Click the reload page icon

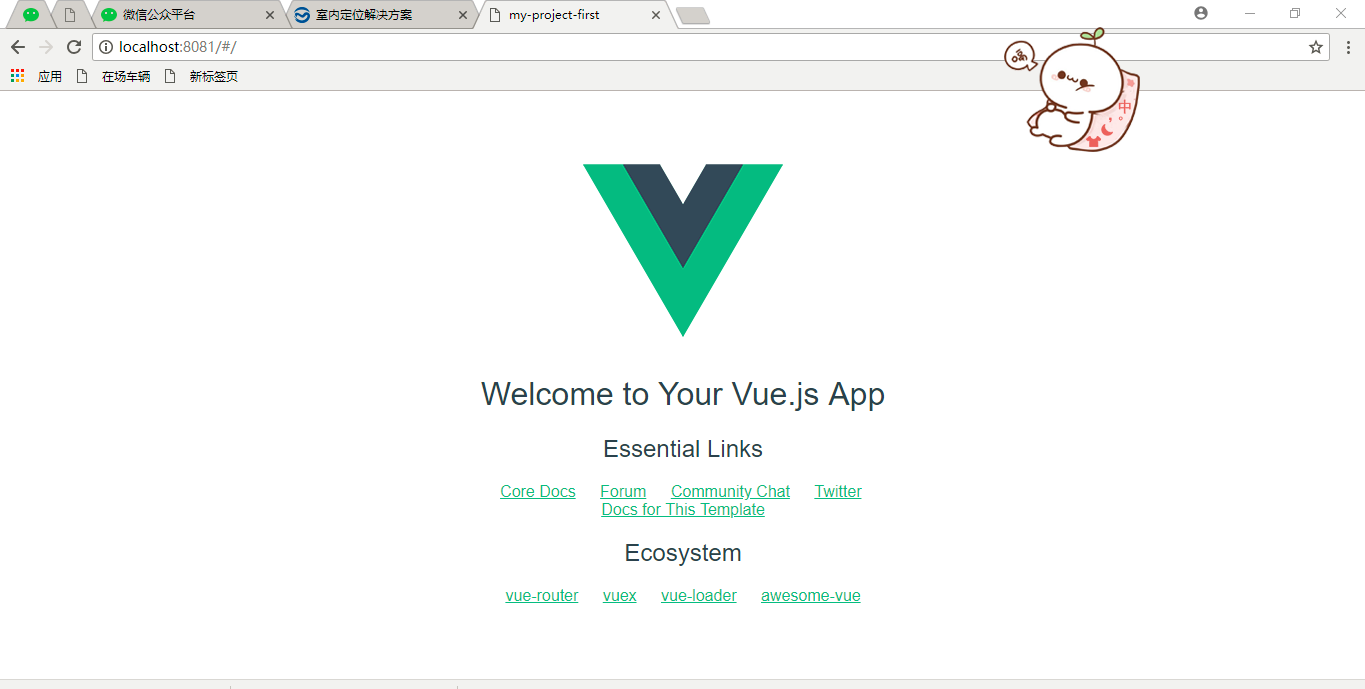(x=74, y=47)
